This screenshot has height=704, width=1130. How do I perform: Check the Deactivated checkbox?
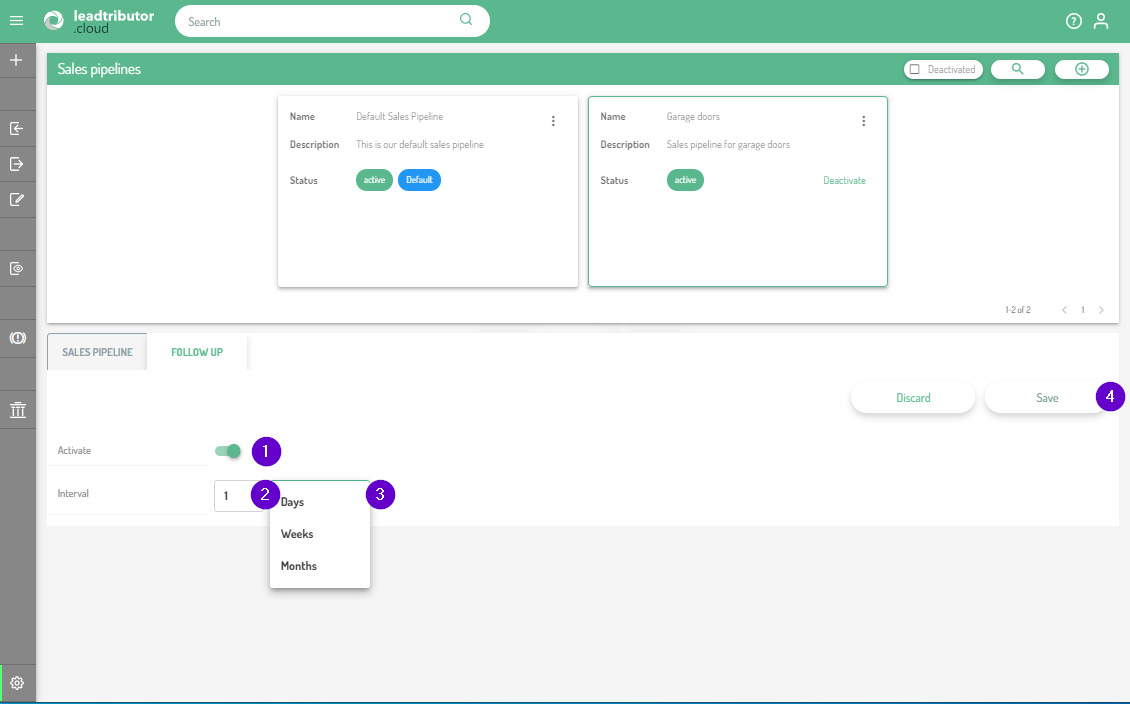914,70
